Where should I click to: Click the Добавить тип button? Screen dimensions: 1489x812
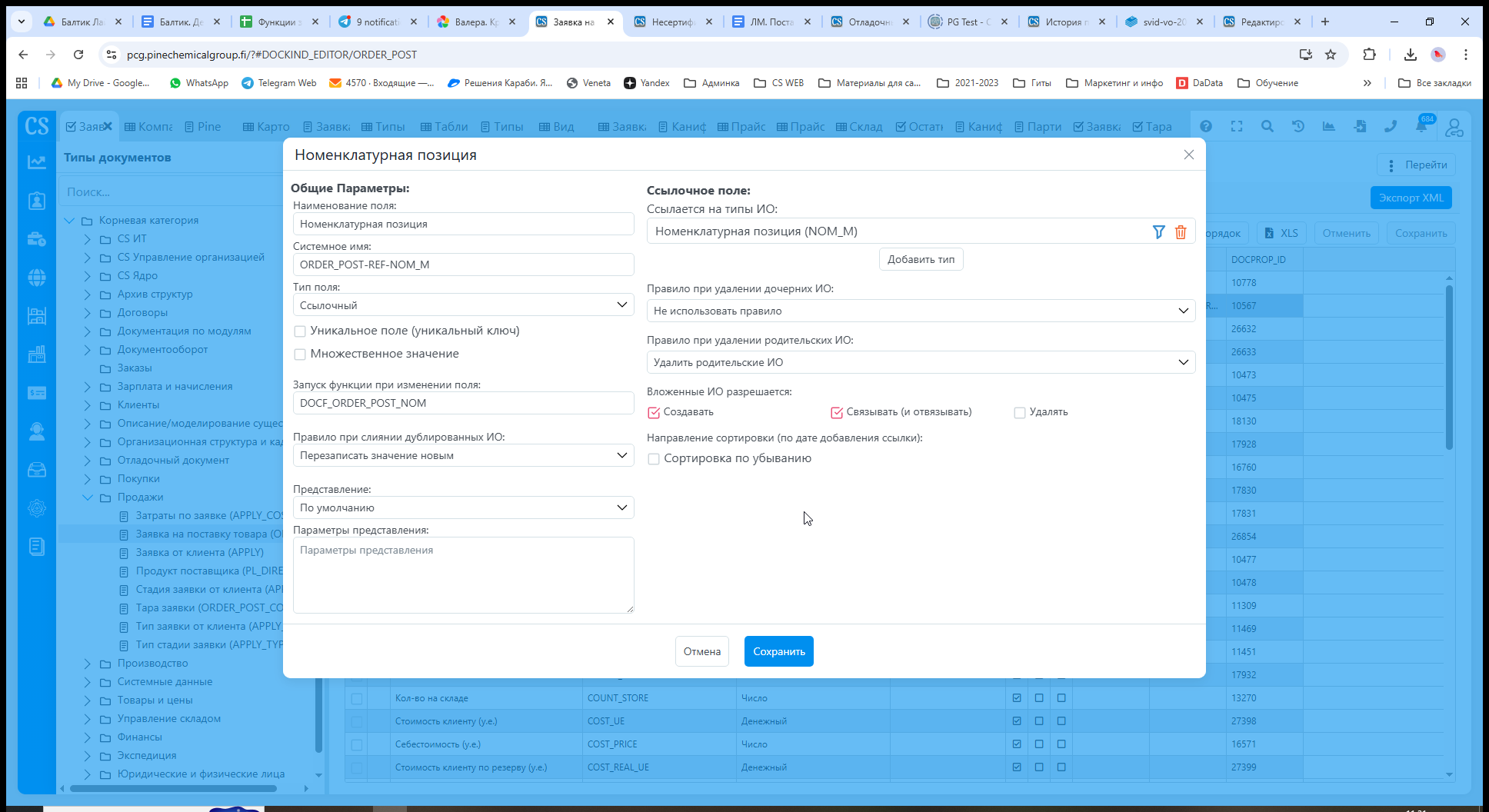click(x=921, y=259)
